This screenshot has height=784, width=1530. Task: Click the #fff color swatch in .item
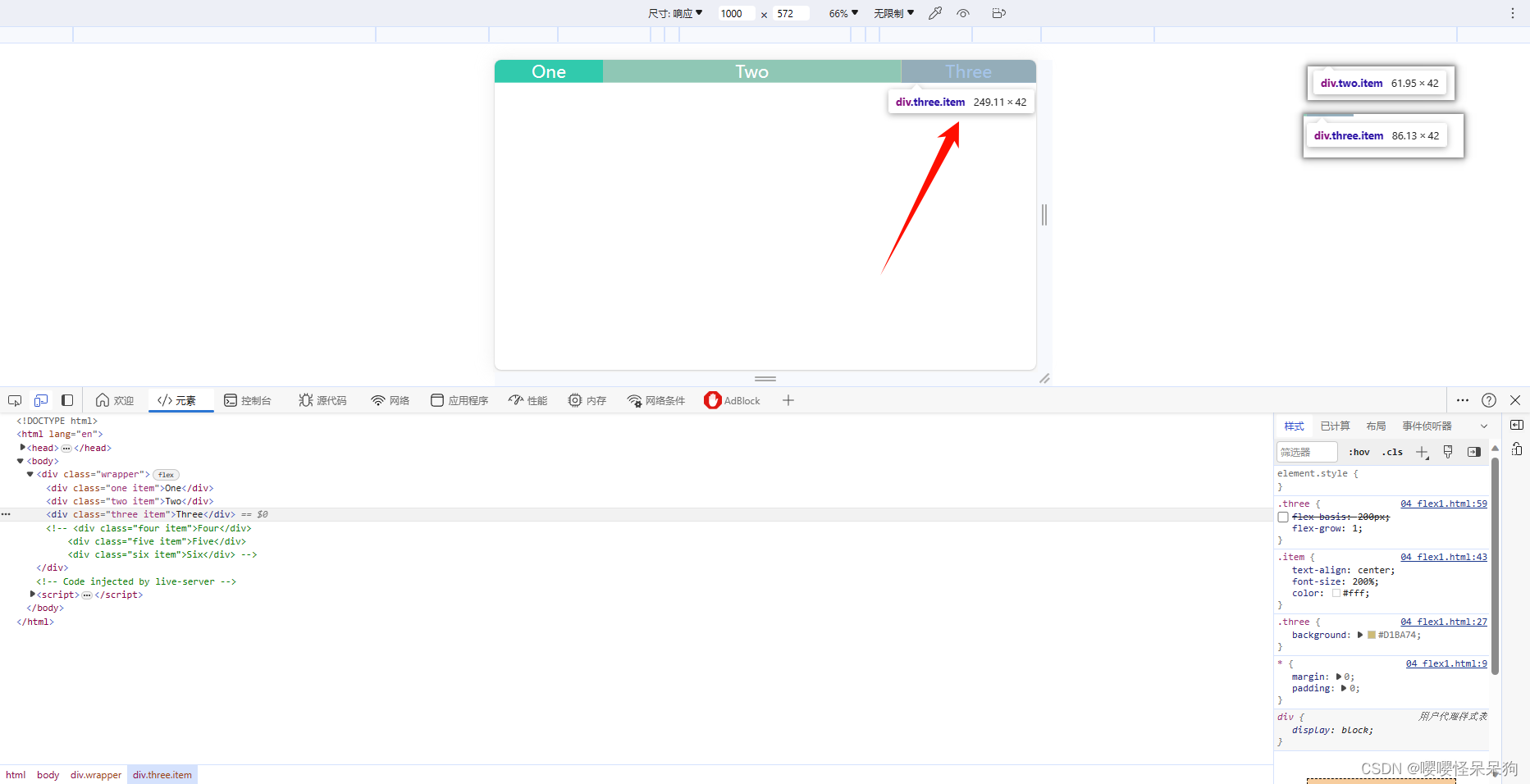click(1336, 593)
